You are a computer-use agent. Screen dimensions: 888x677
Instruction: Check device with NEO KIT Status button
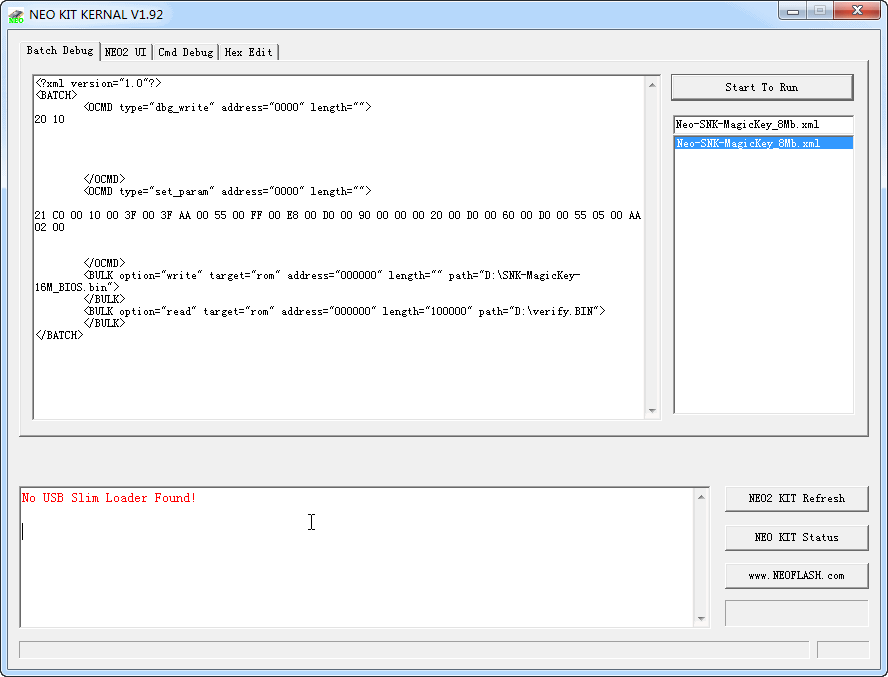[796, 537]
